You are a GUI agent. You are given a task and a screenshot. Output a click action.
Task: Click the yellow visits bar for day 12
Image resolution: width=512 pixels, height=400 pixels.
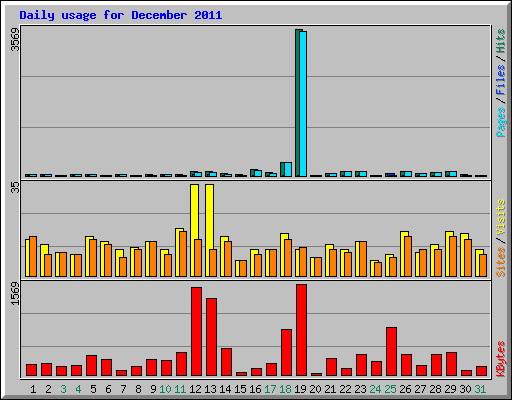[x=194, y=212]
